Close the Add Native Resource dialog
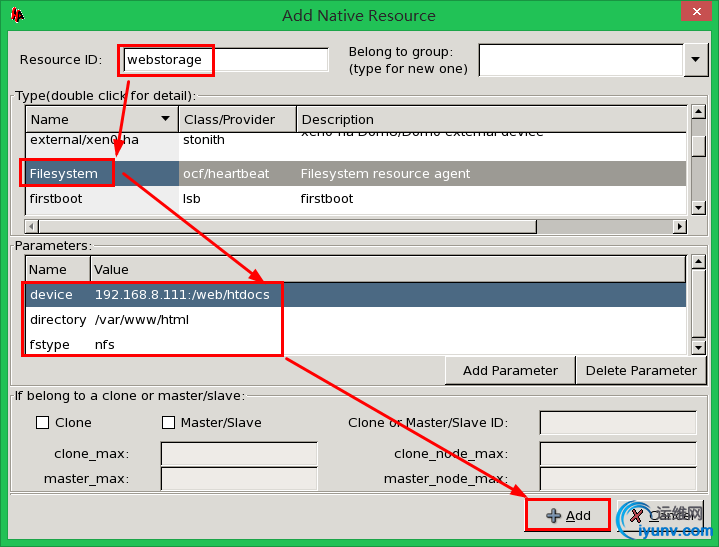The width and height of the screenshot is (719, 547). 696,11
